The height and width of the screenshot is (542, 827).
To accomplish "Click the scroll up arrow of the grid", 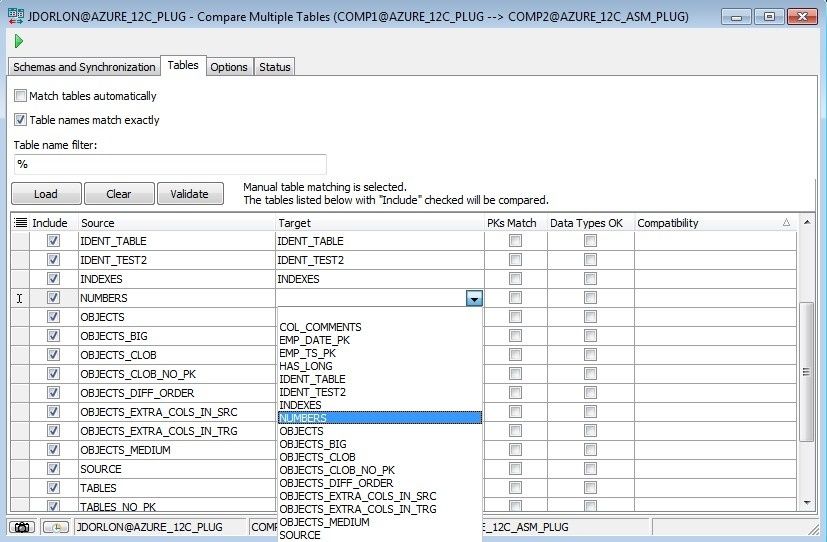I will click(x=807, y=222).
